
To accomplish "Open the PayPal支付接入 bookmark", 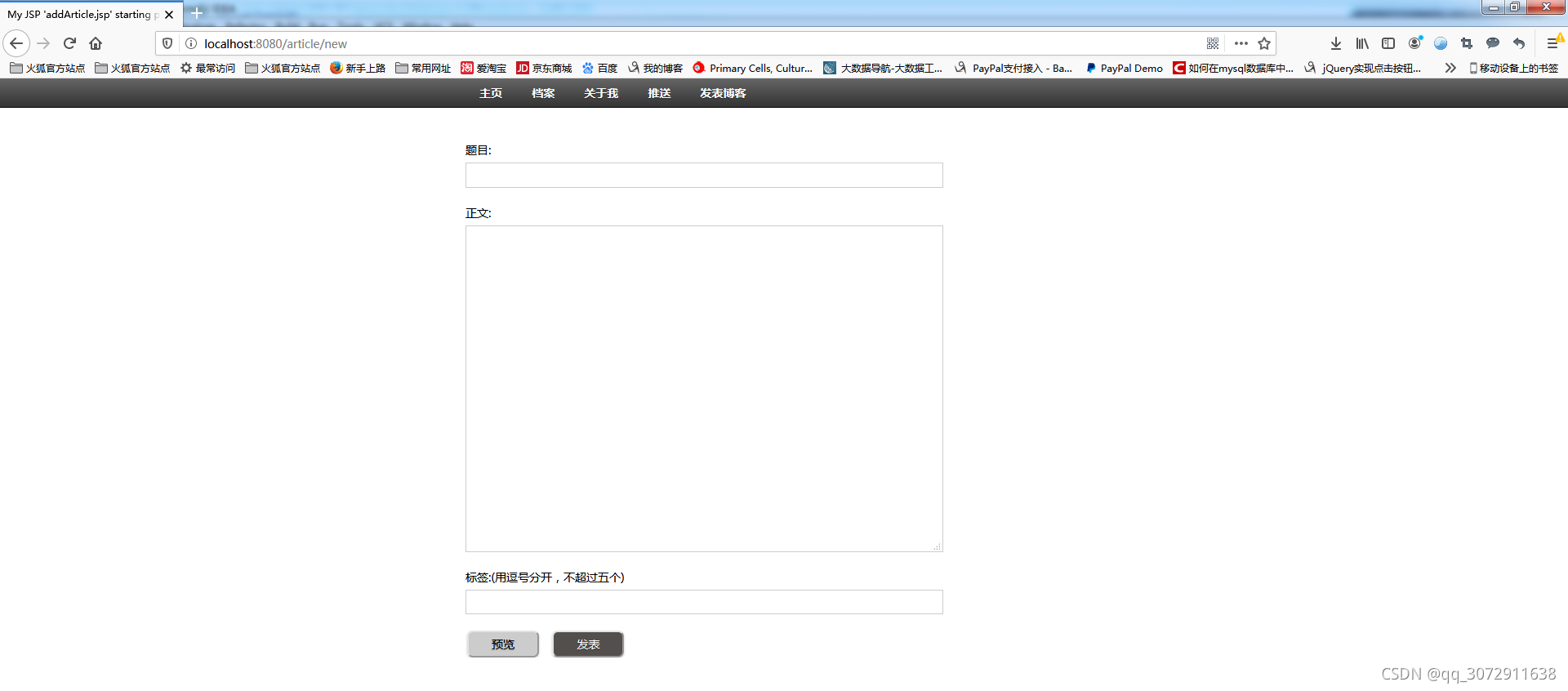I will (x=1013, y=68).
